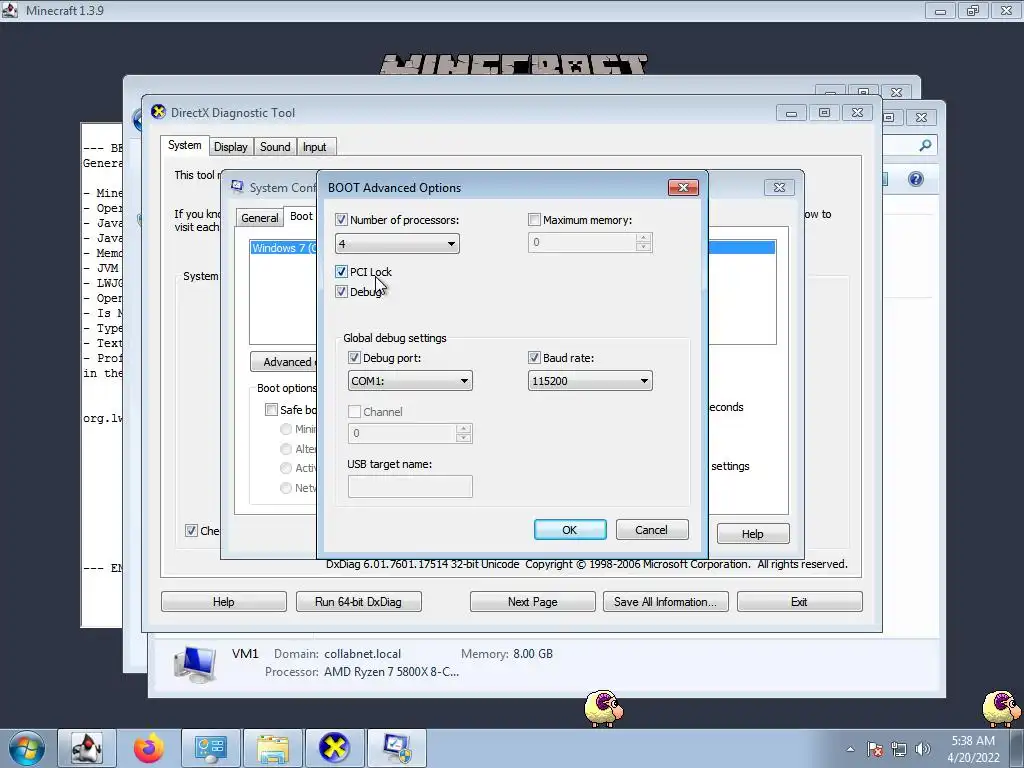Click Exit button in DirectX Diagnostic Tool
The width and height of the screenshot is (1024, 768).
tap(799, 601)
